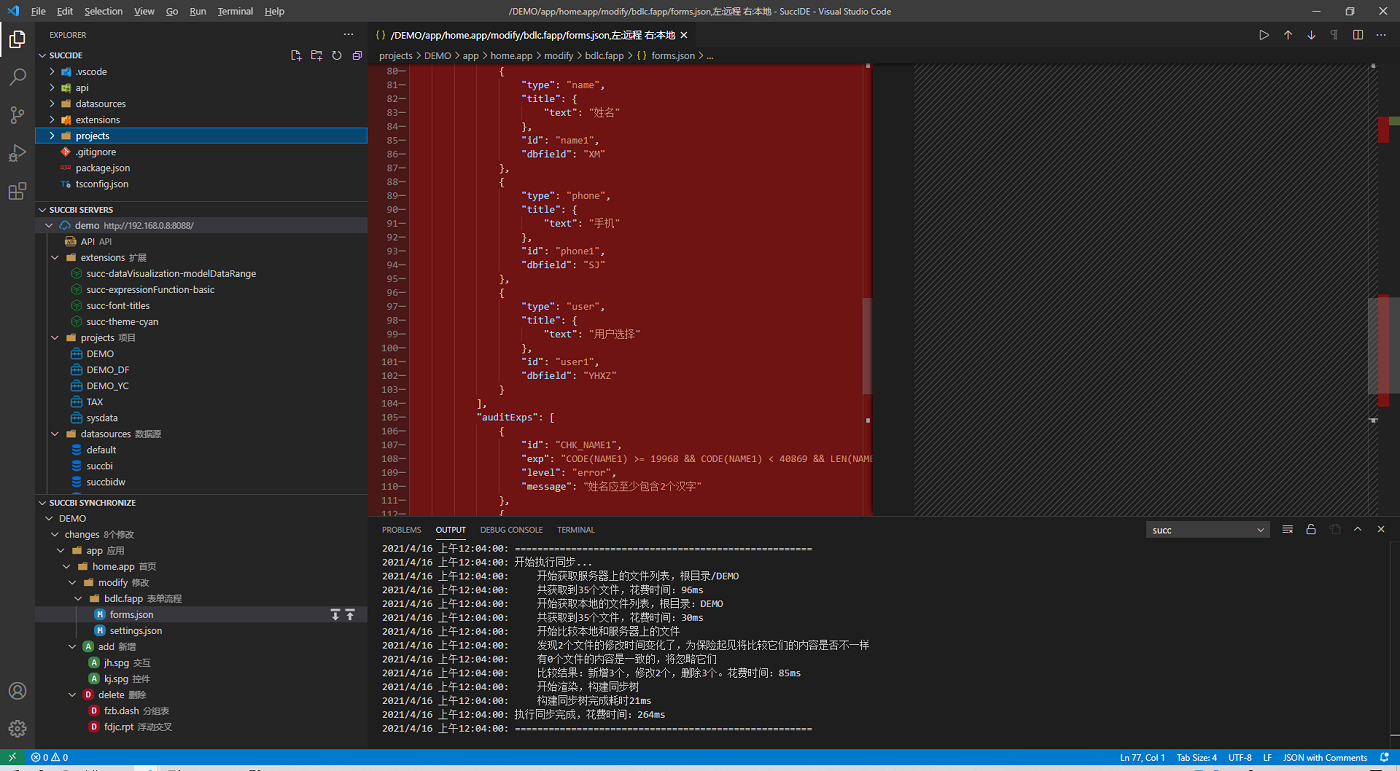
Task: Open the Search view in activity bar
Action: pos(17,77)
